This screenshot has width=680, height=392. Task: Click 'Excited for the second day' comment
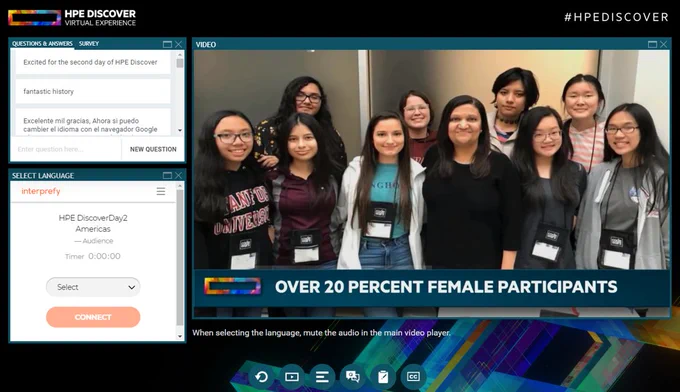coord(93,62)
